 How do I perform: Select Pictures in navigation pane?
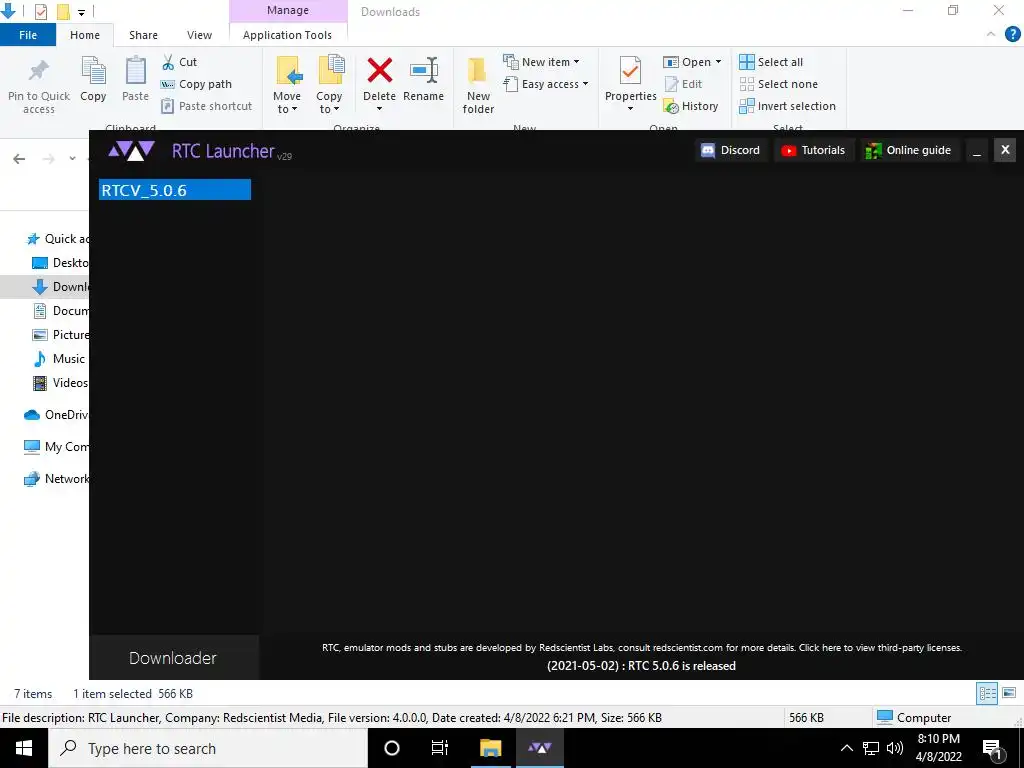[61, 335]
